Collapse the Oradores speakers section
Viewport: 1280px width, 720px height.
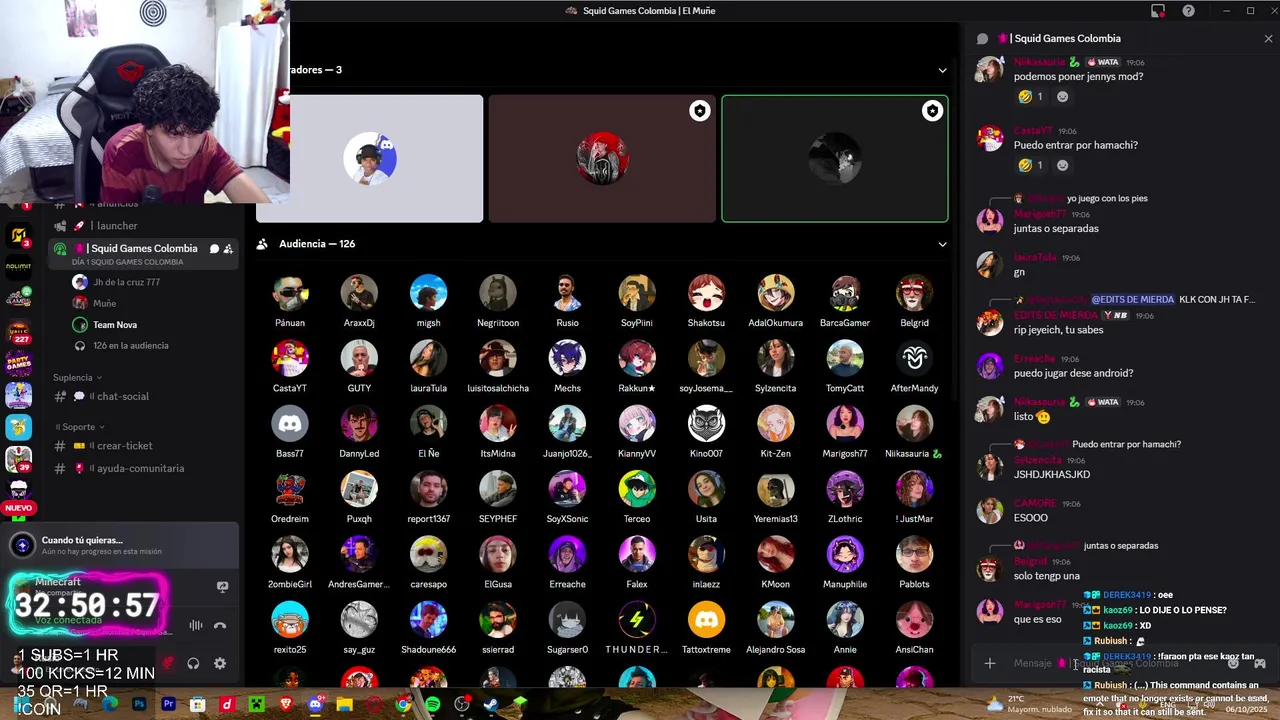942,70
